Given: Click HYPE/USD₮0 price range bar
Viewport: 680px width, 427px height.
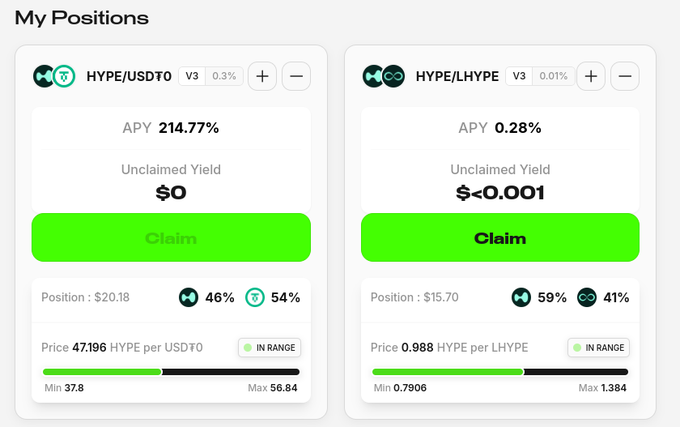Looking at the screenshot, I should pos(171,372).
